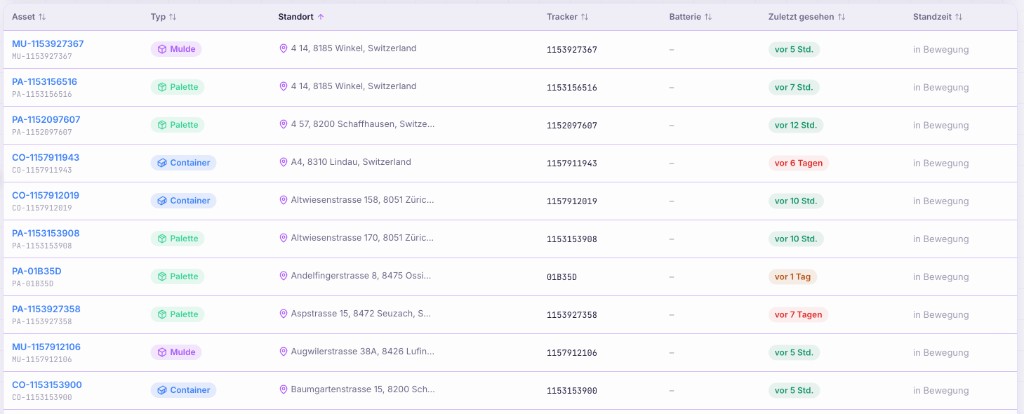This screenshot has width=1024, height=414.
Task: Click Container badge for CO-1157912019
Action: pos(184,200)
